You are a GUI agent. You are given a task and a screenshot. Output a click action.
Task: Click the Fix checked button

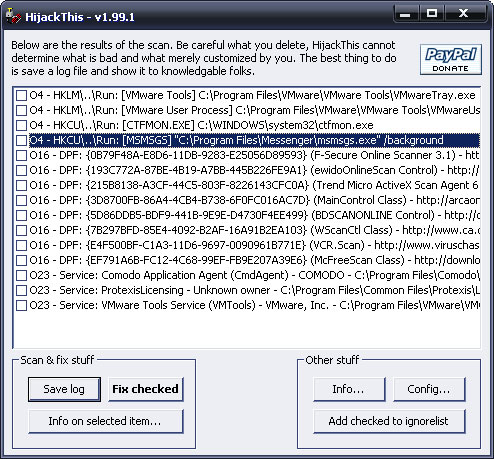[145, 389]
